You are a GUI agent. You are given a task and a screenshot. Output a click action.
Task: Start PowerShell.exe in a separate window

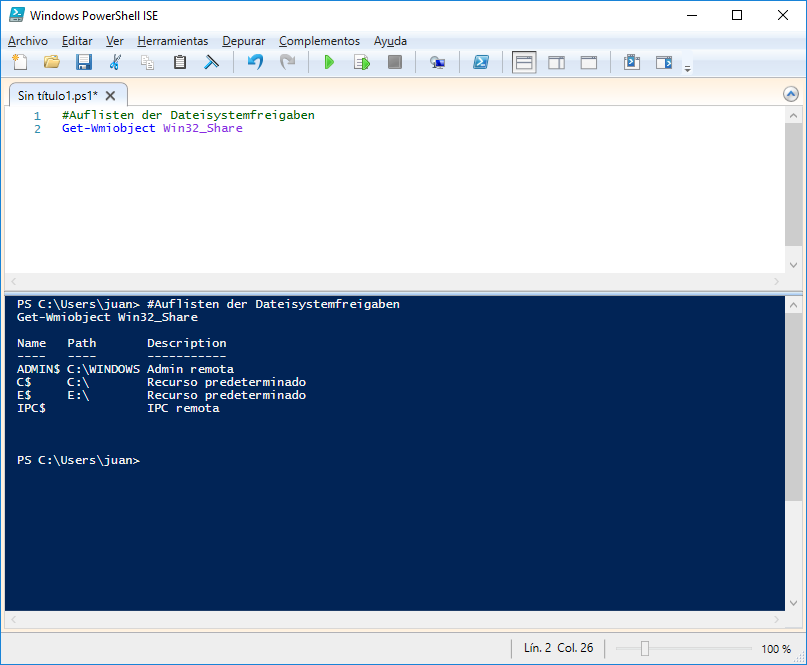pos(481,62)
